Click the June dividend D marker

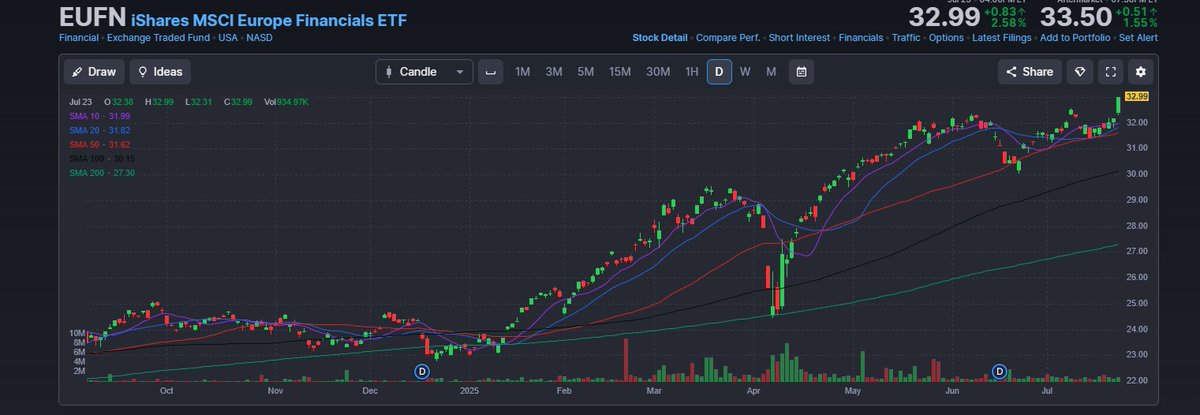[998, 371]
